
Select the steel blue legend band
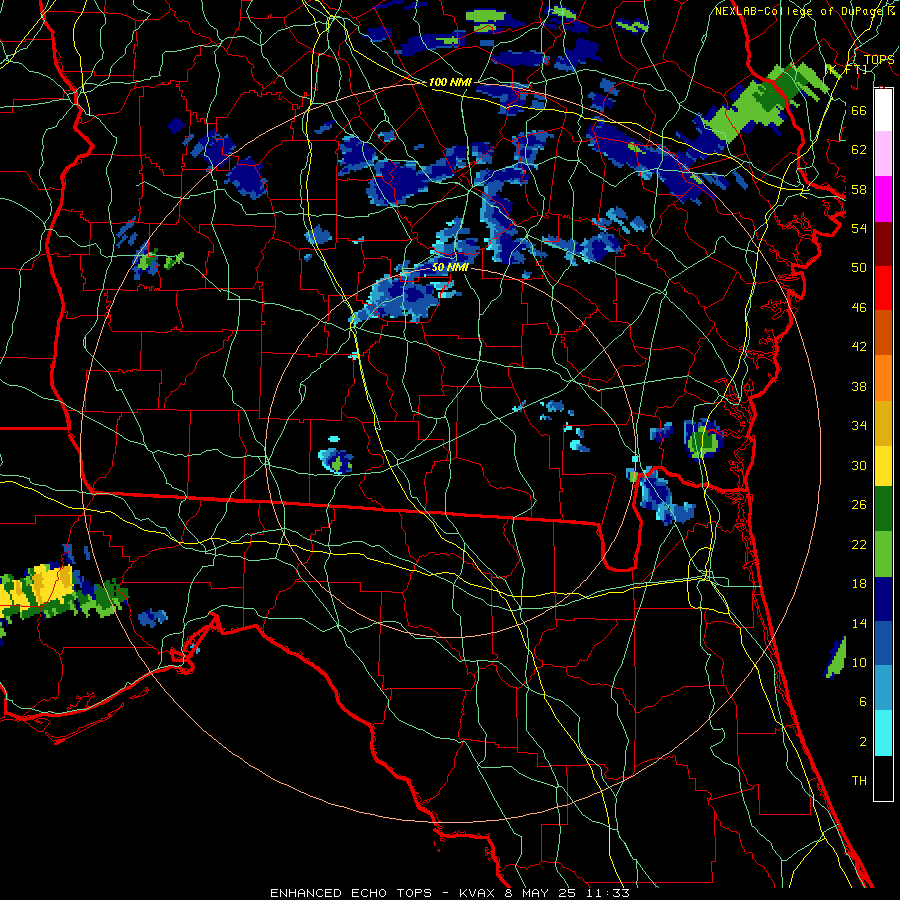pos(883,688)
